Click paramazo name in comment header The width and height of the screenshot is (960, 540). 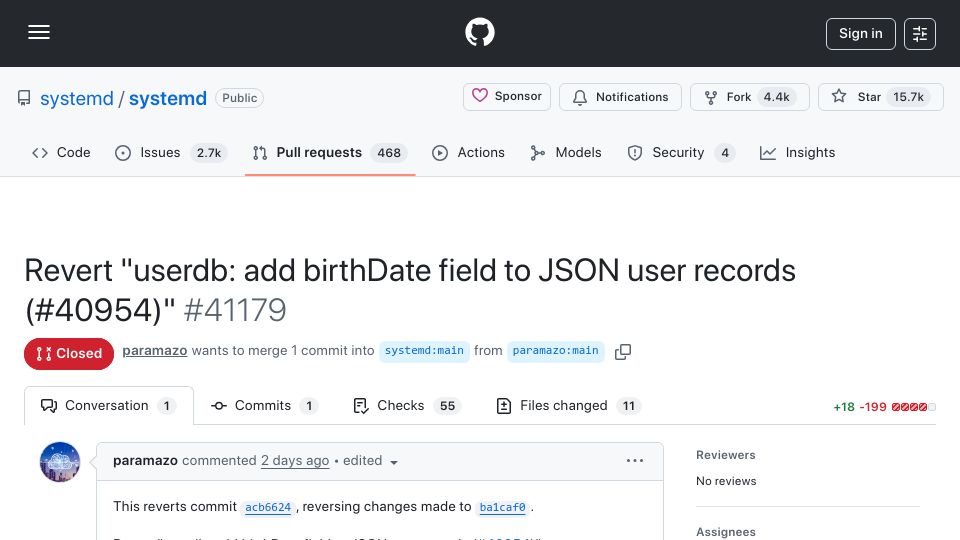[145, 460]
